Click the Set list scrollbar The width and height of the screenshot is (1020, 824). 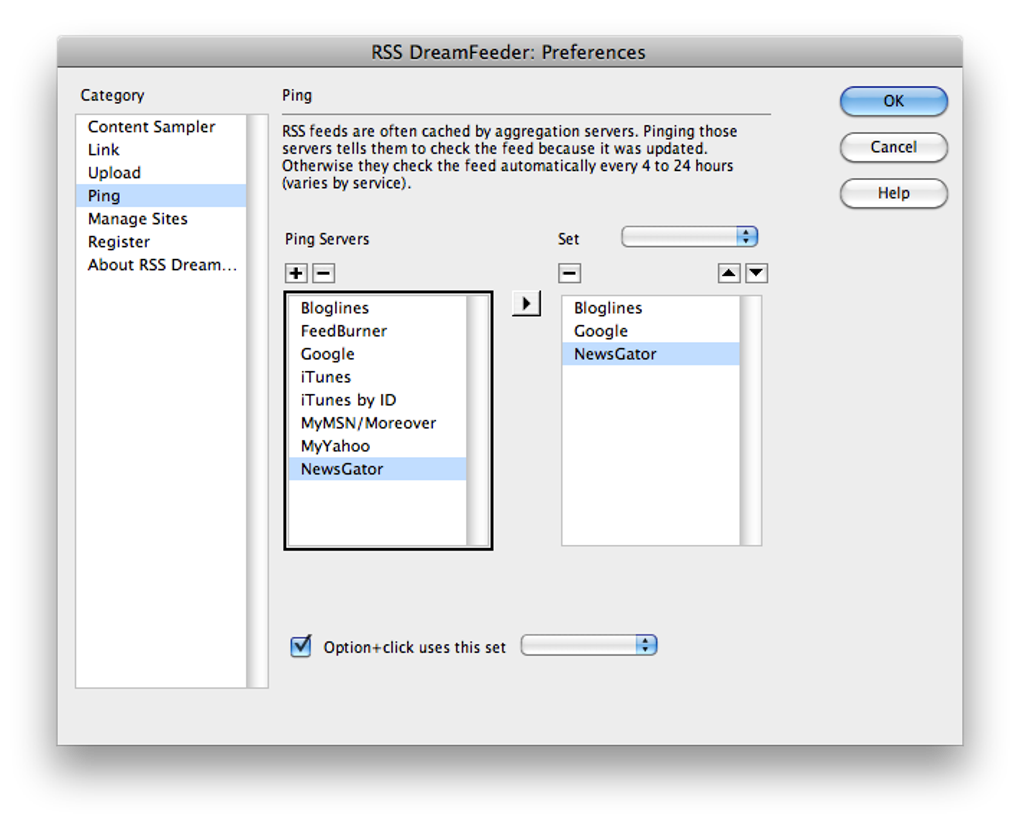[x=751, y=421]
